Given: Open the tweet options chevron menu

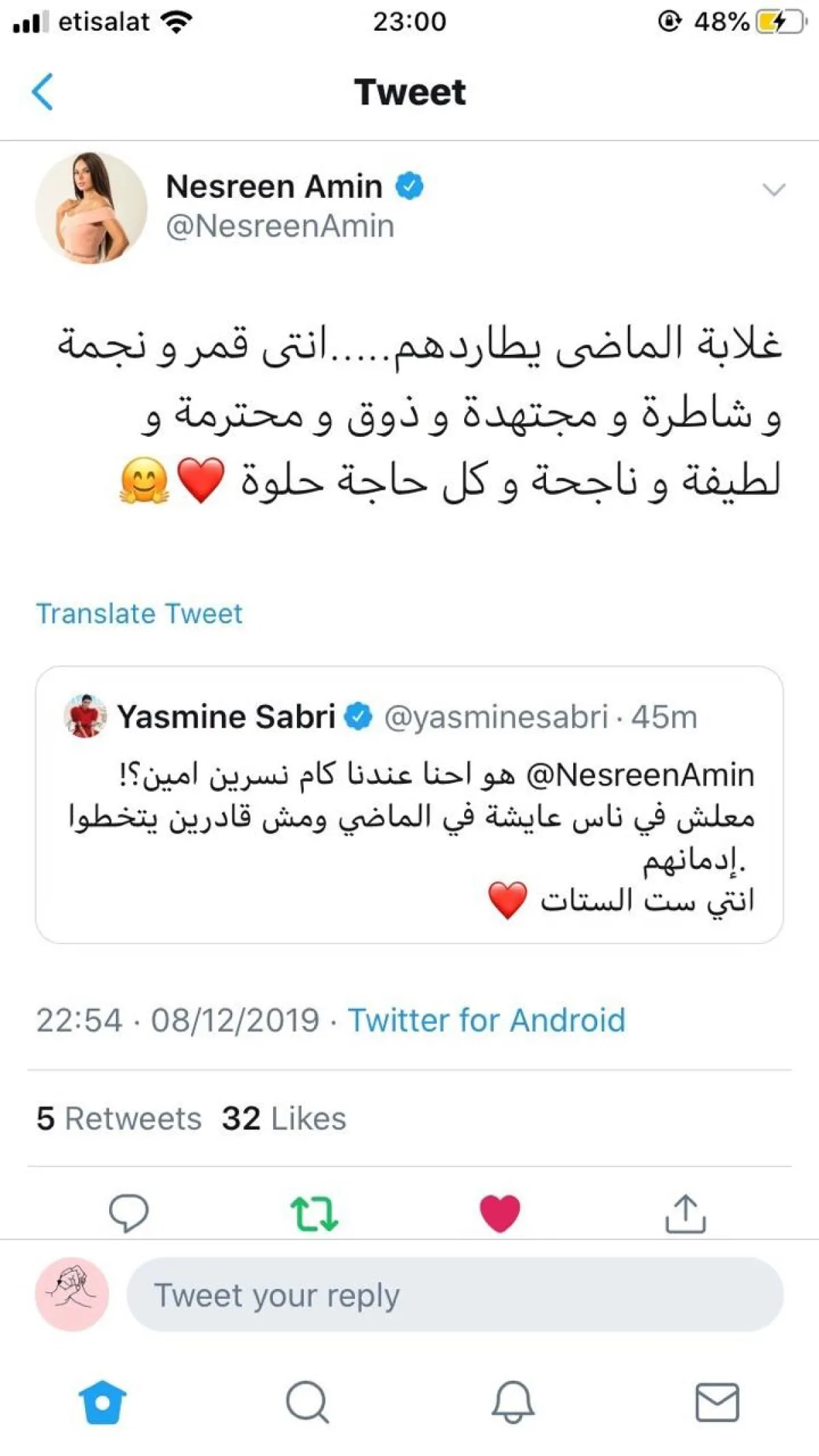Looking at the screenshot, I should coord(773,189).
